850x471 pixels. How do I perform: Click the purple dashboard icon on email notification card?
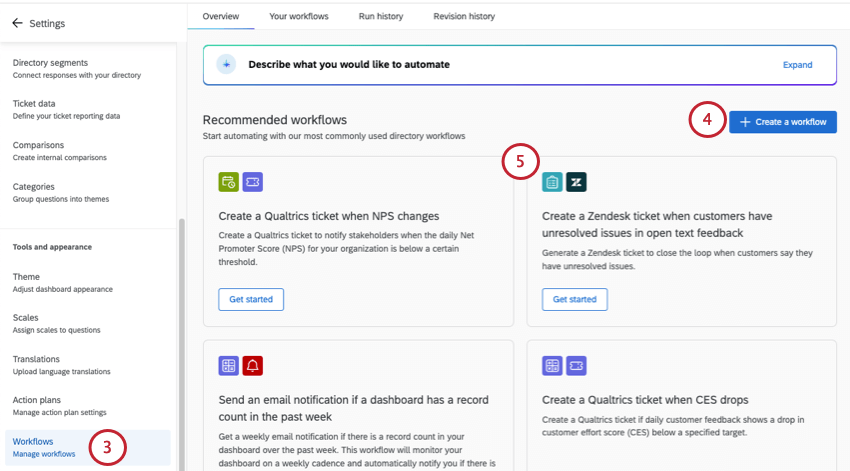point(229,366)
